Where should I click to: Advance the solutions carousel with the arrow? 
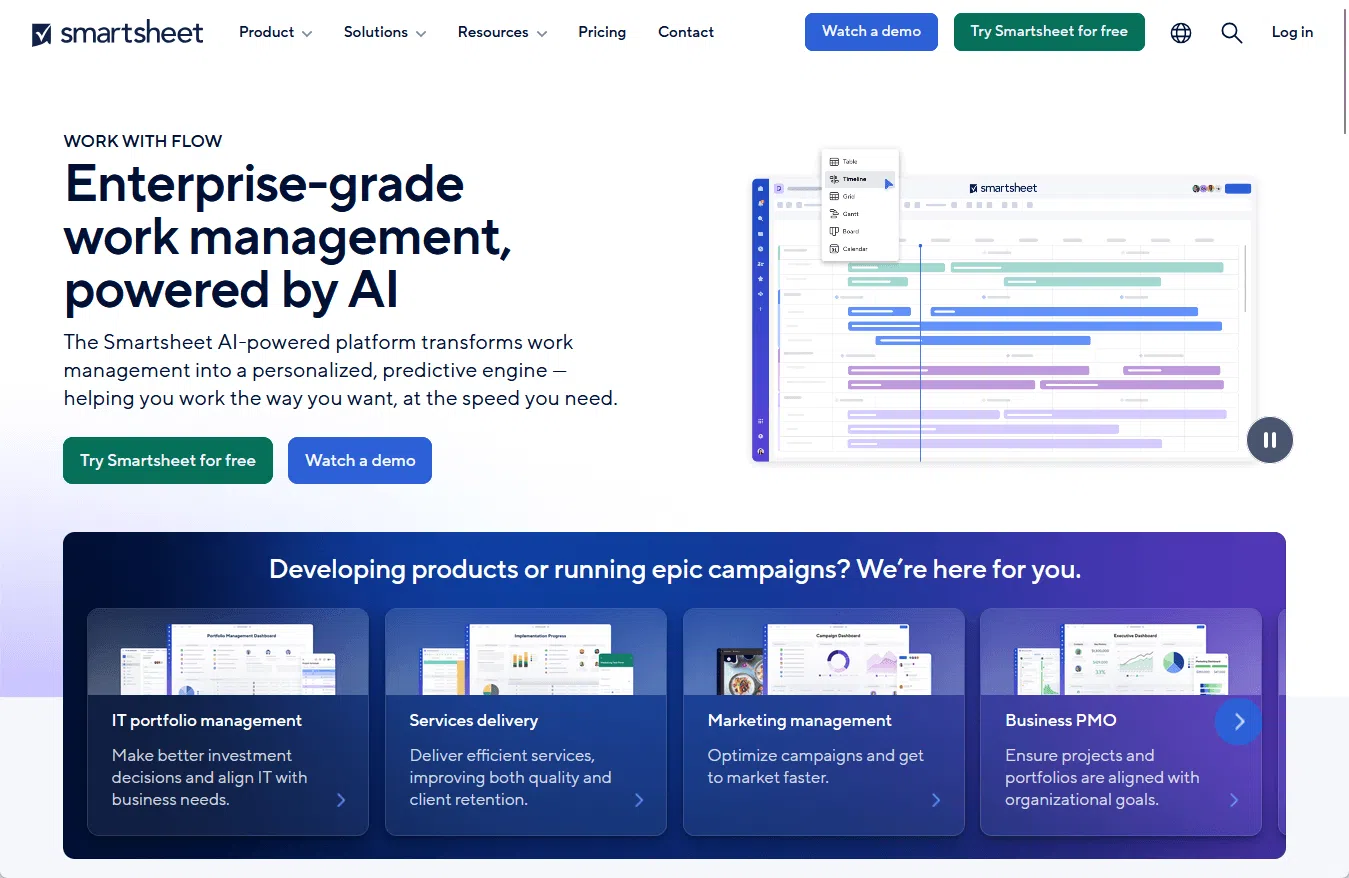pyautogui.click(x=1238, y=721)
